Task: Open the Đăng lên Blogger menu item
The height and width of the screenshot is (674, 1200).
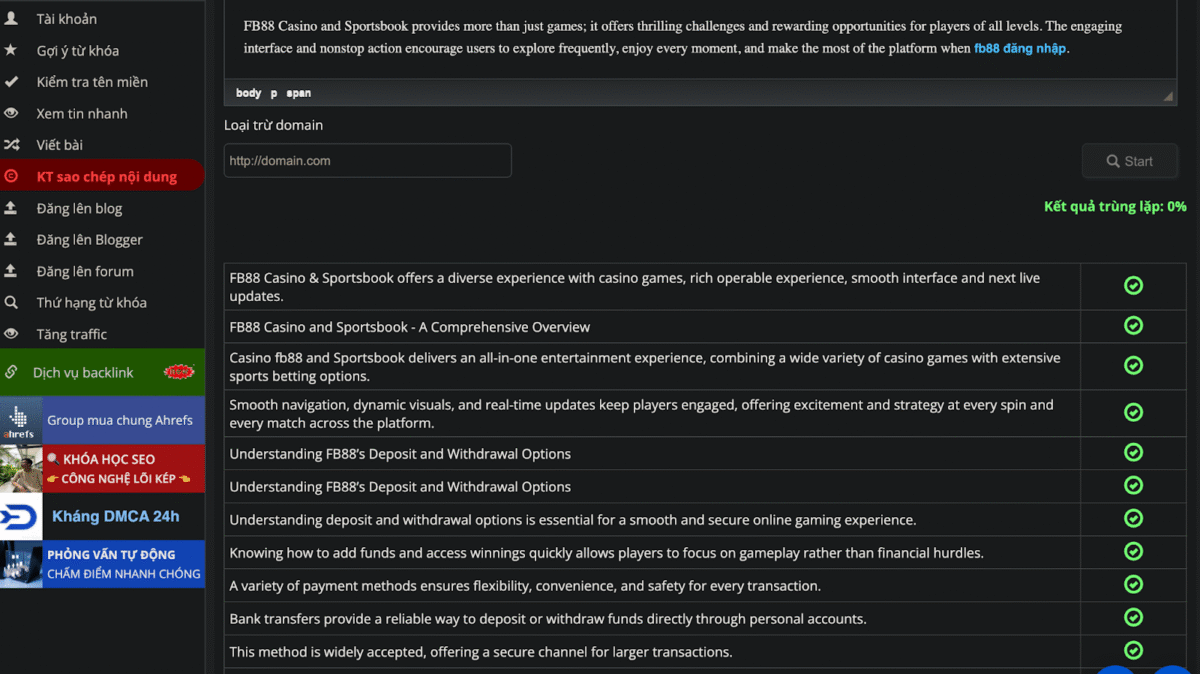Action: click(x=89, y=240)
